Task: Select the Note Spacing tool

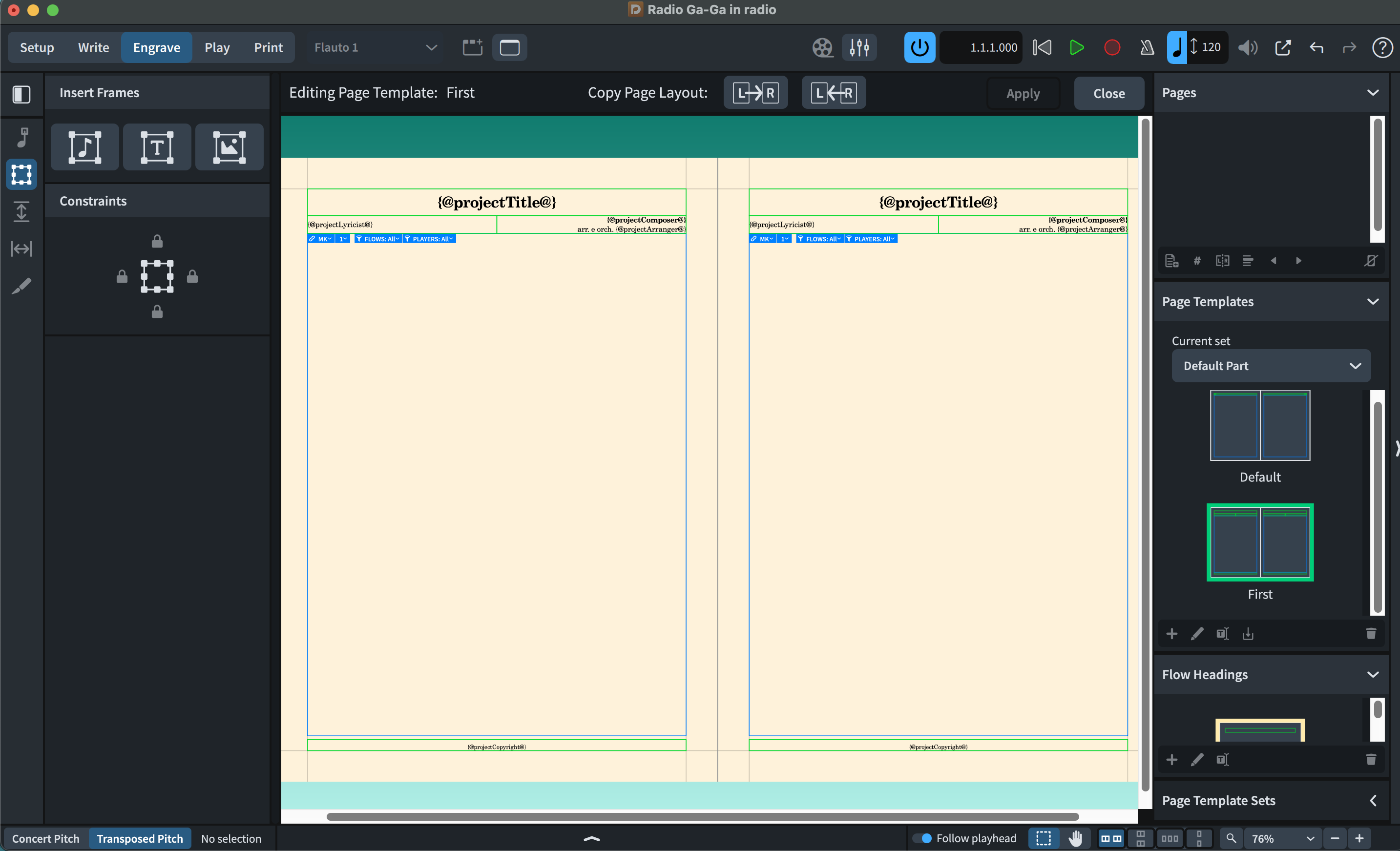Action: pyautogui.click(x=21, y=249)
